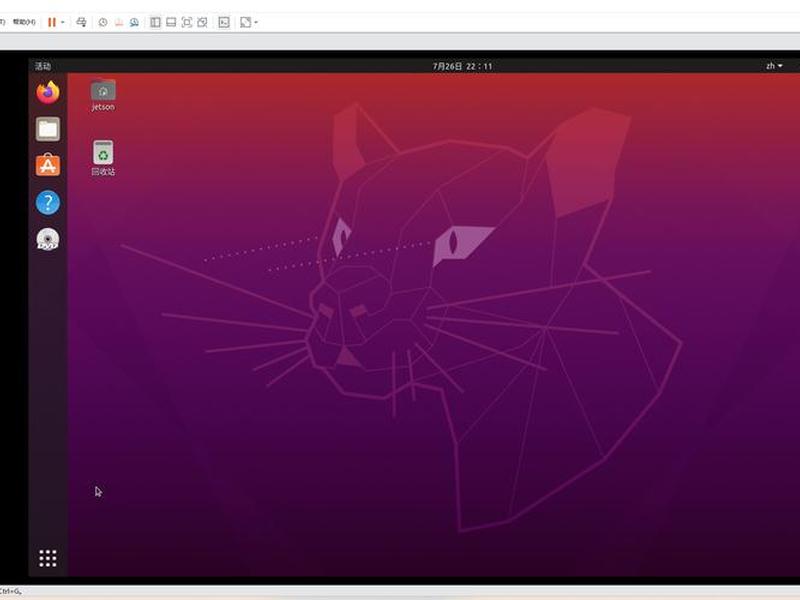Open the 帮助(H) help menu

point(24,22)
